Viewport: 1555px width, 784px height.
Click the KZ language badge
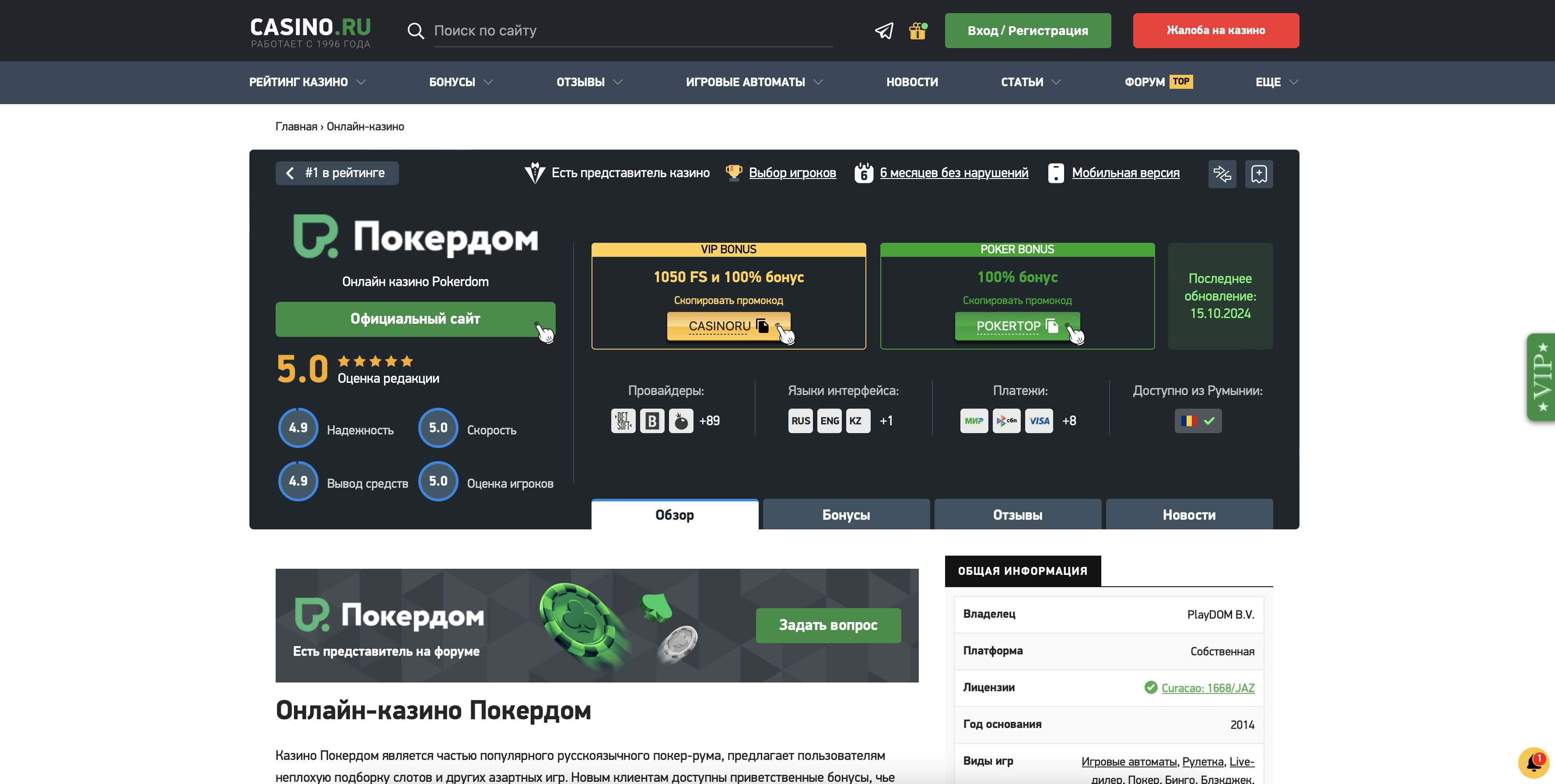[x=858, y=421]
